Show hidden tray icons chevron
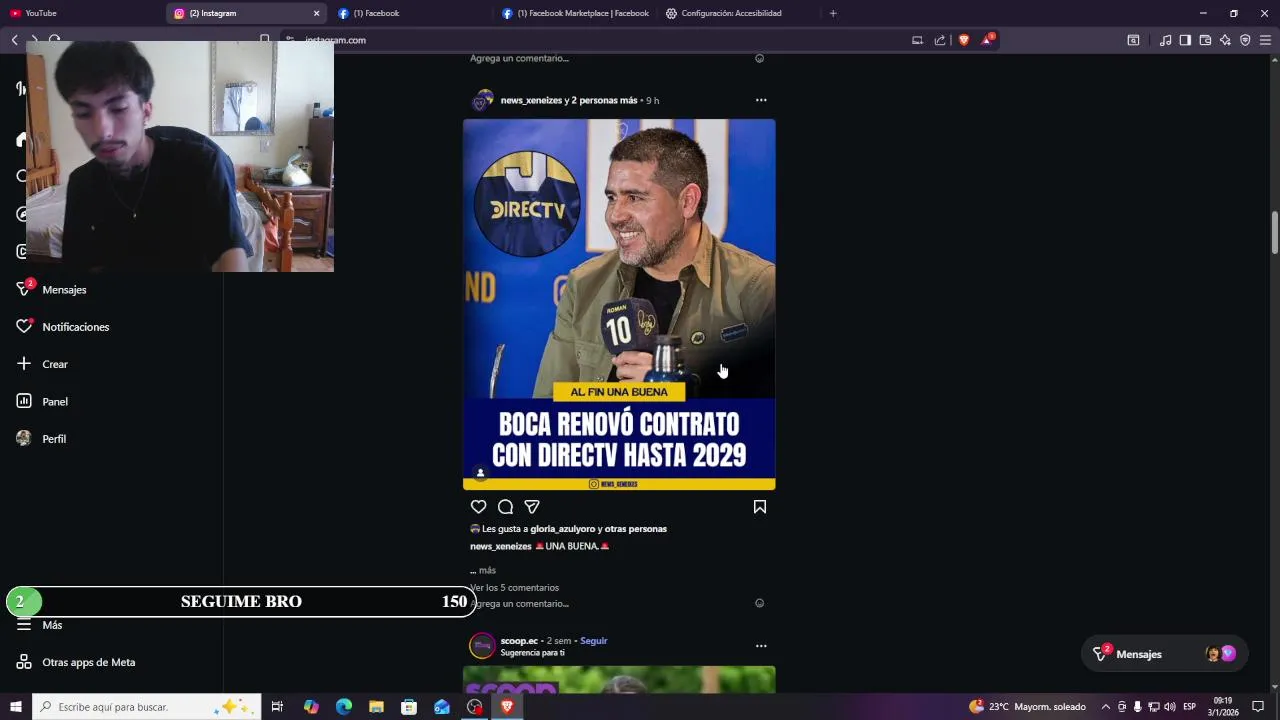This screenshot has height=720, width=1280. [x=1105, y=707]
